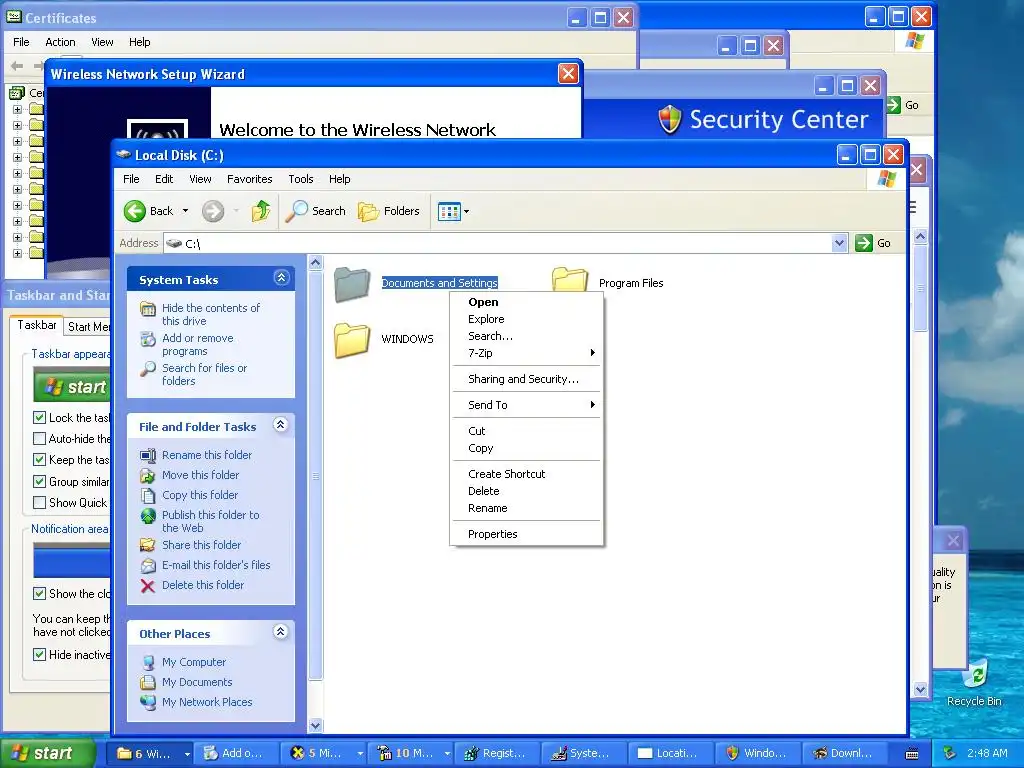
Task: Click the tasks pane scroll up arrow
Action: [x=315, y=263]
